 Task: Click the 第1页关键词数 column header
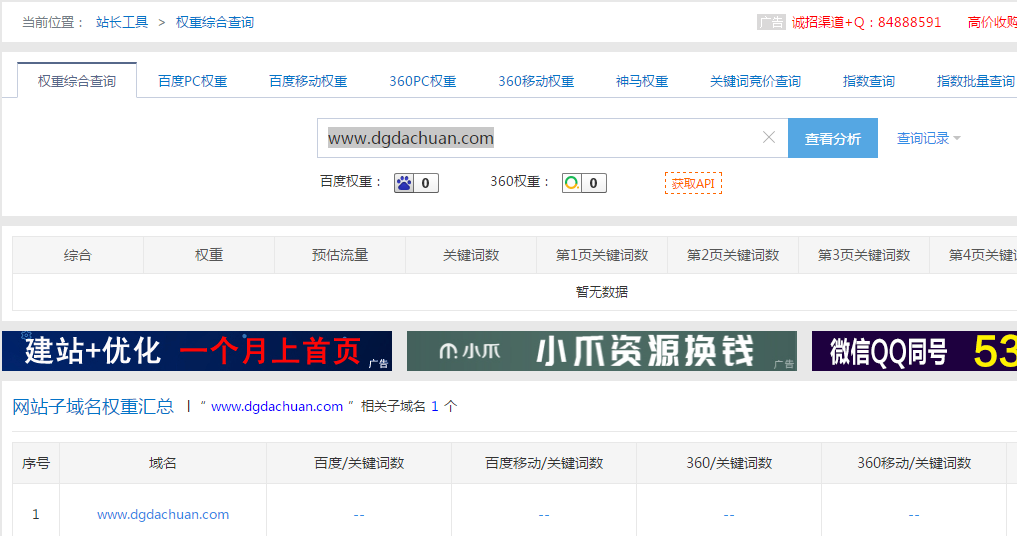click(602, 255)
